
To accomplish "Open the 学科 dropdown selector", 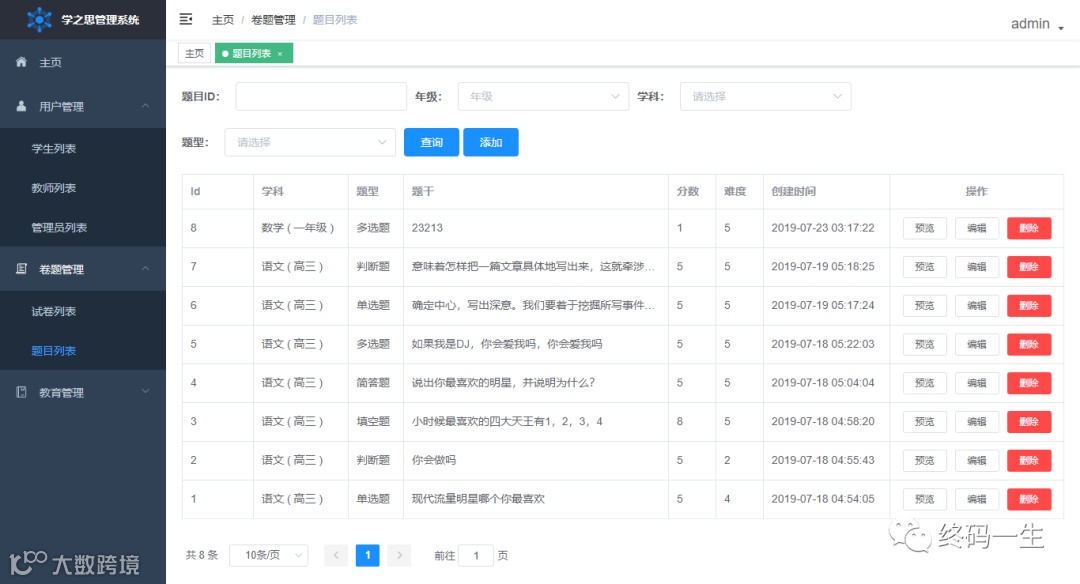I will click(765, 96).
